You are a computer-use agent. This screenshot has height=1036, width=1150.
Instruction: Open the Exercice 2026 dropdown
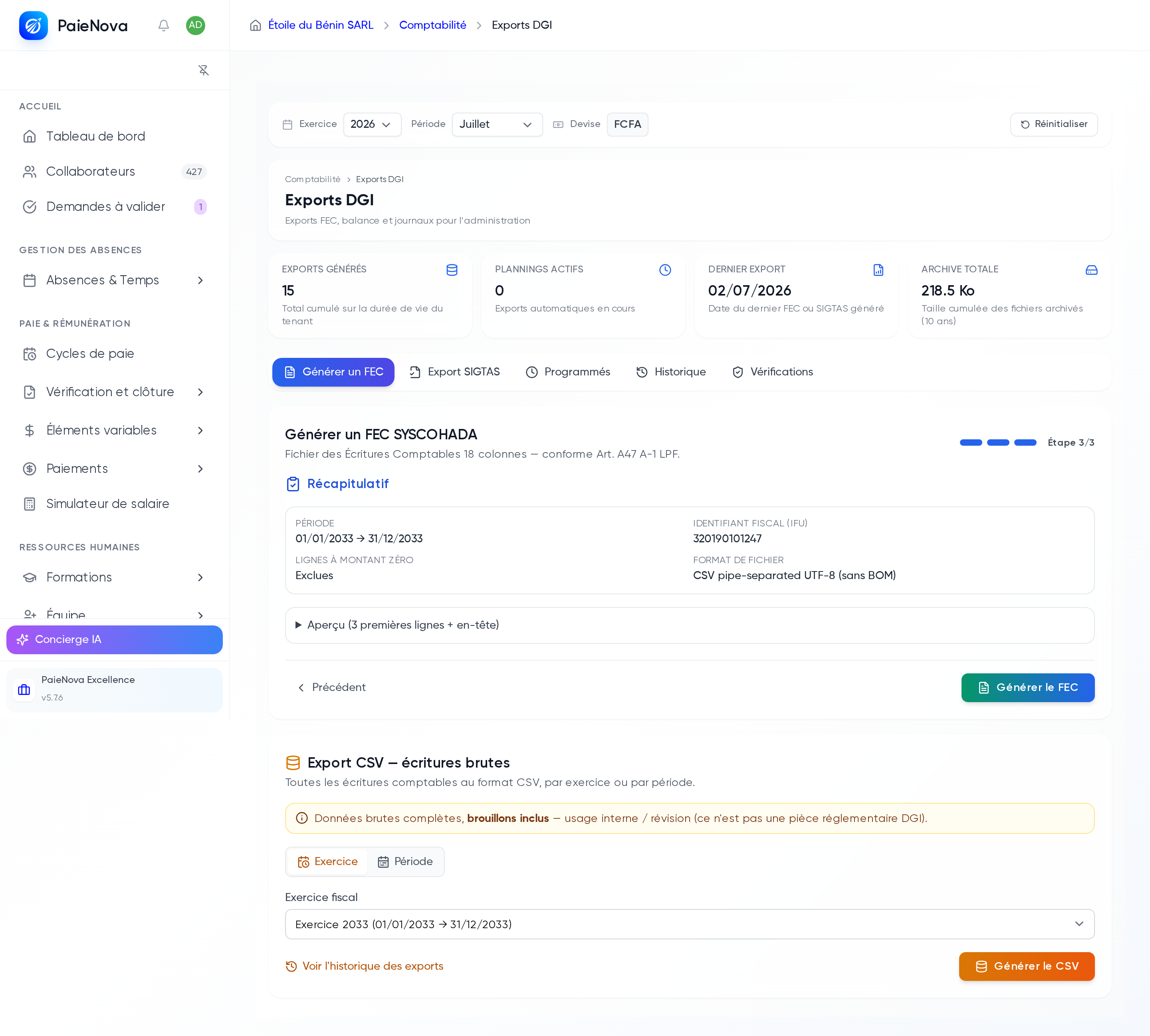click(372, 125)
